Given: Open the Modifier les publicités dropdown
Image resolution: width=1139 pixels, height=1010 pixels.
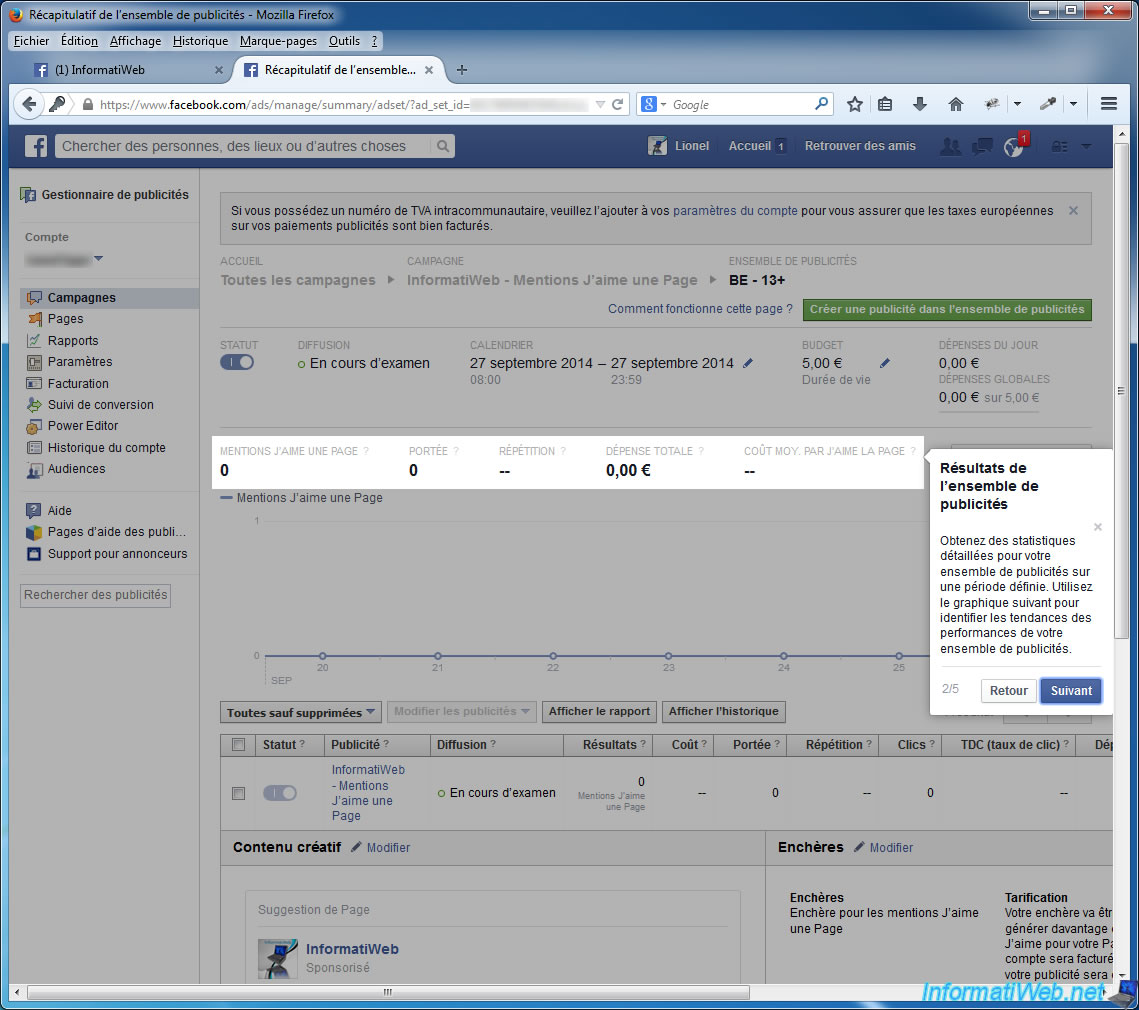Looking at the screenshot, I should [x=461, y=711].
